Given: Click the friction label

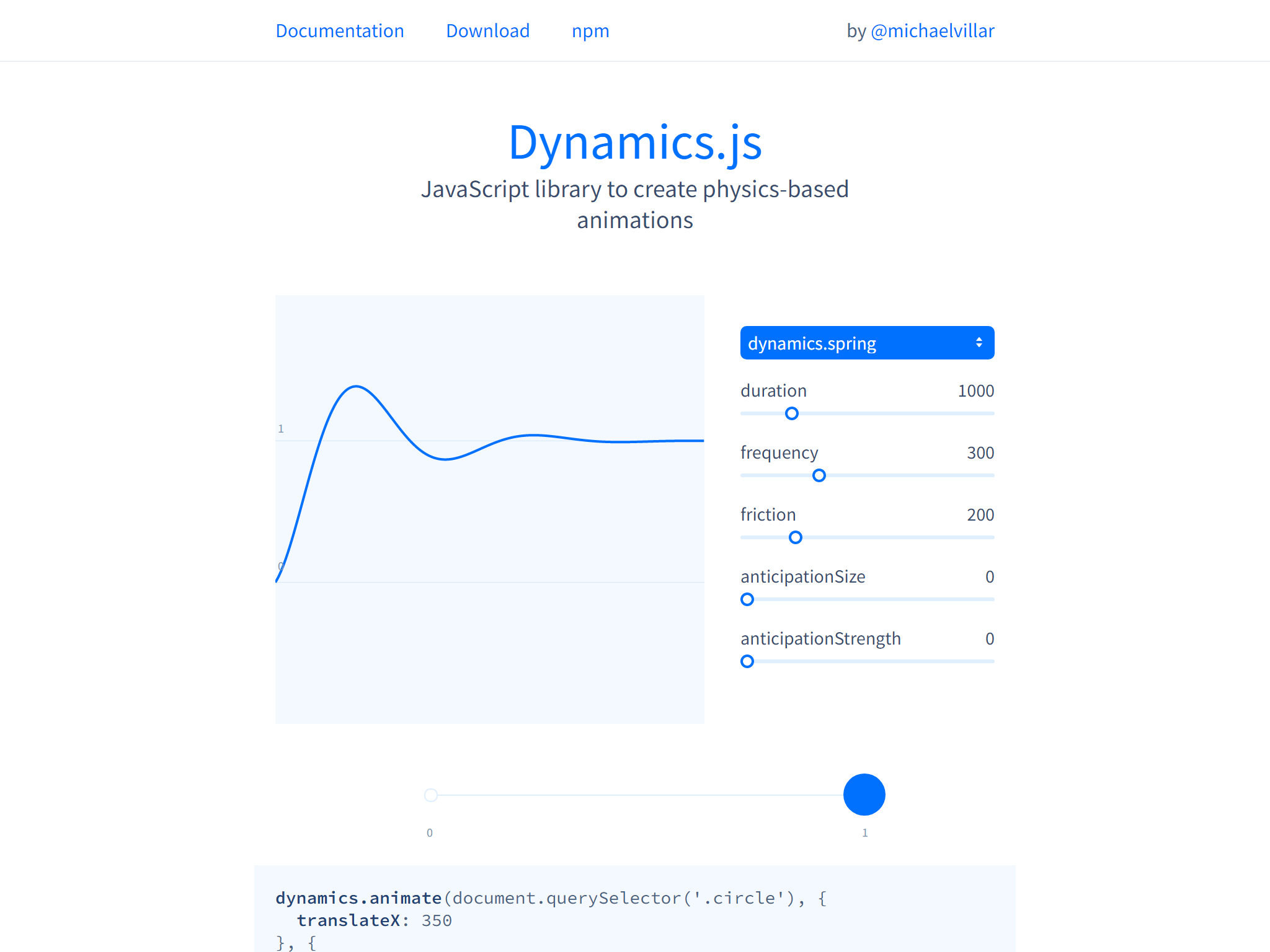Looking at the screenshot, I should coord(768,515).
